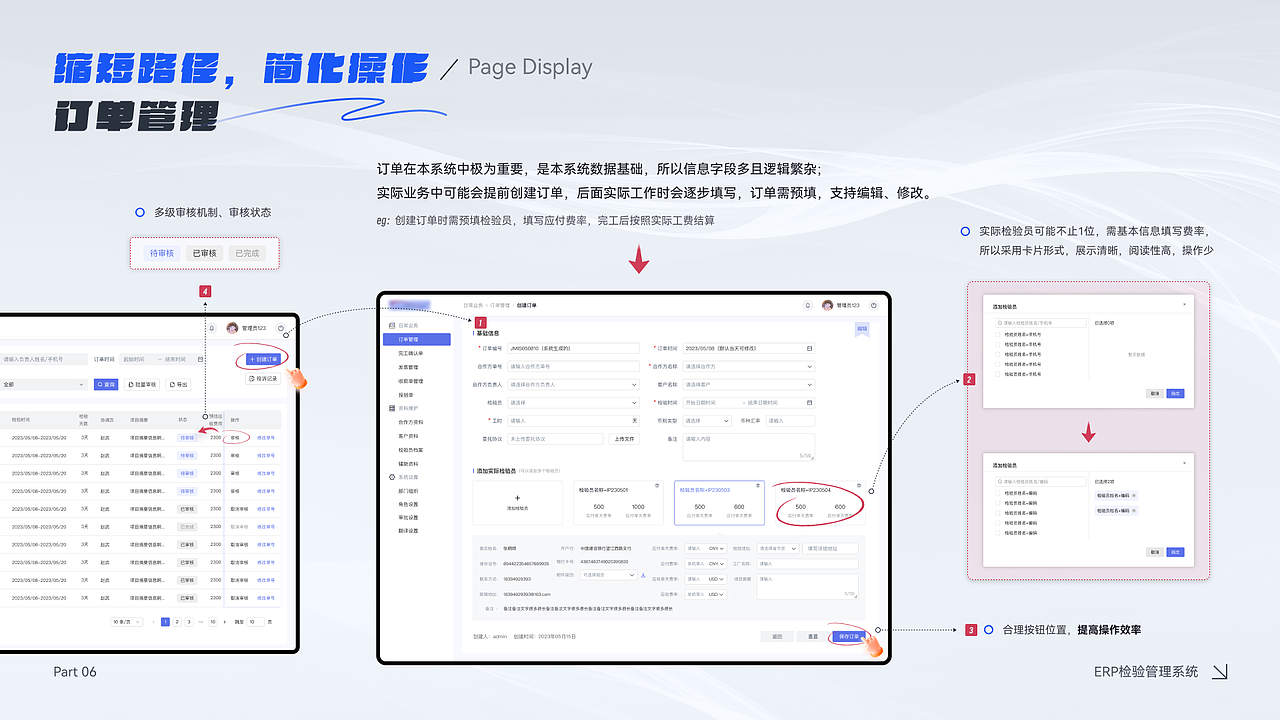Click the 管理员123 avatar in the order list window
Image resolution: width=1280 pixels, height=720 pixels.
point(232,327)
